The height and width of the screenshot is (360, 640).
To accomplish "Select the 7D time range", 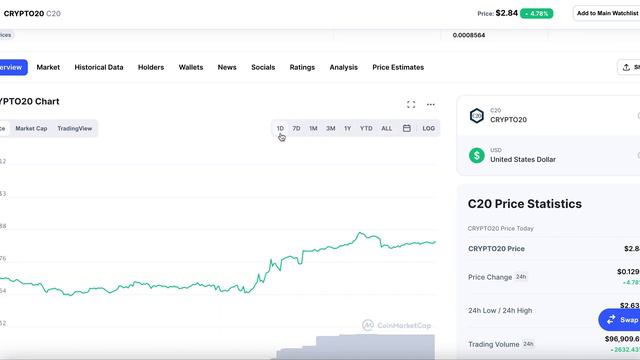I will [x=296, y=128].
